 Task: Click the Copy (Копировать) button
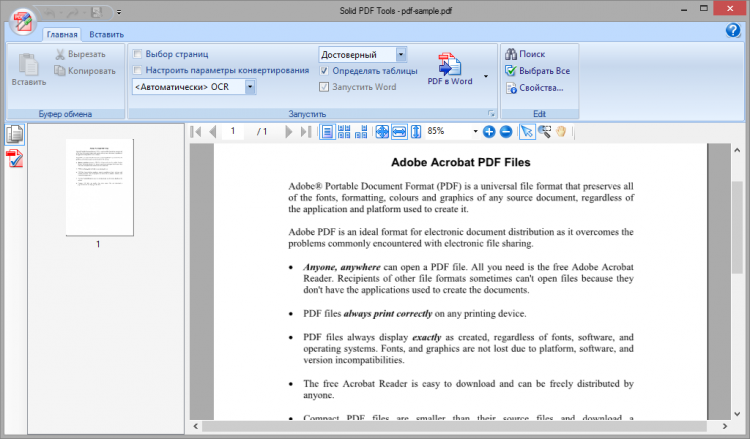pos(85,71)
